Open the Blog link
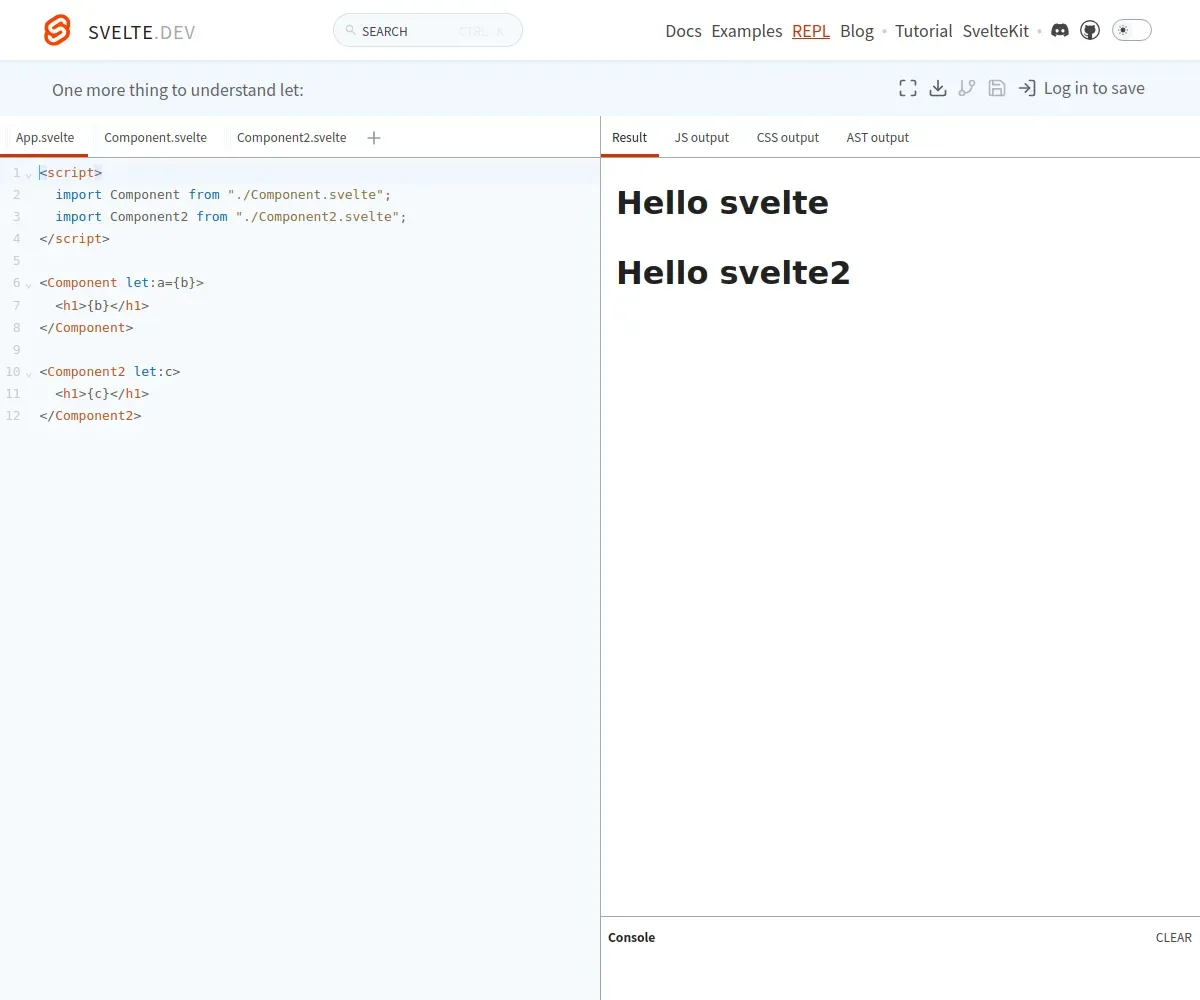This screenshot has width=1200, height=1000. (857, 31)
